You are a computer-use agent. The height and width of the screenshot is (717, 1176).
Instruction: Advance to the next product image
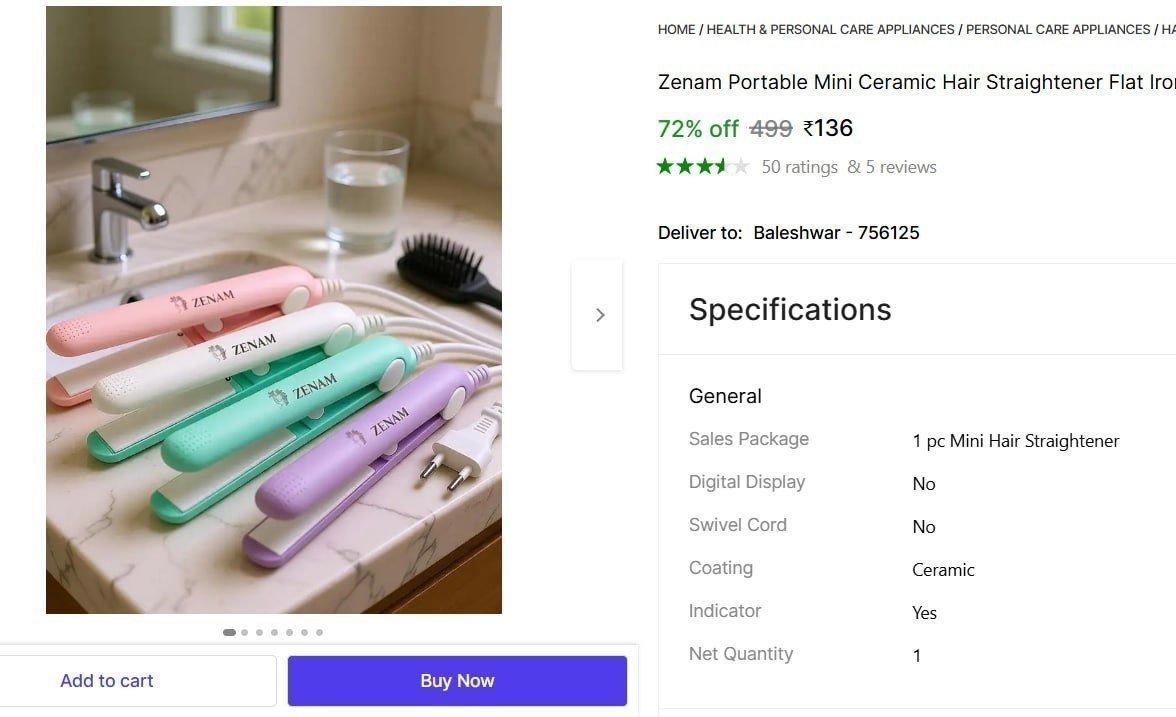(598, 314)
